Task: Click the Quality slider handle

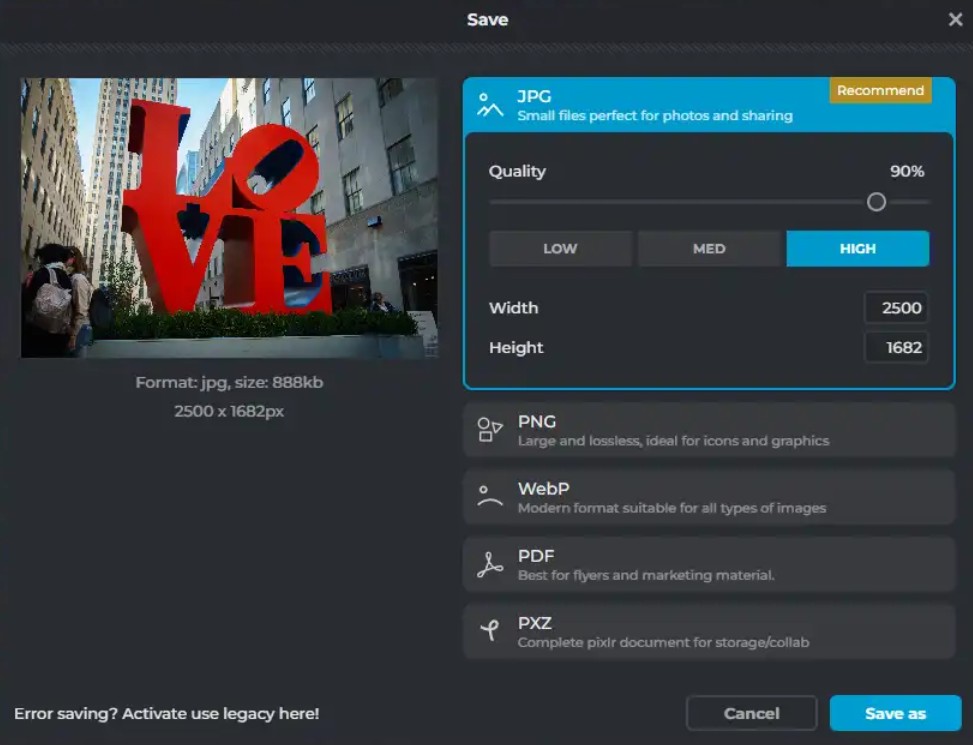Action: pos(876,202)
